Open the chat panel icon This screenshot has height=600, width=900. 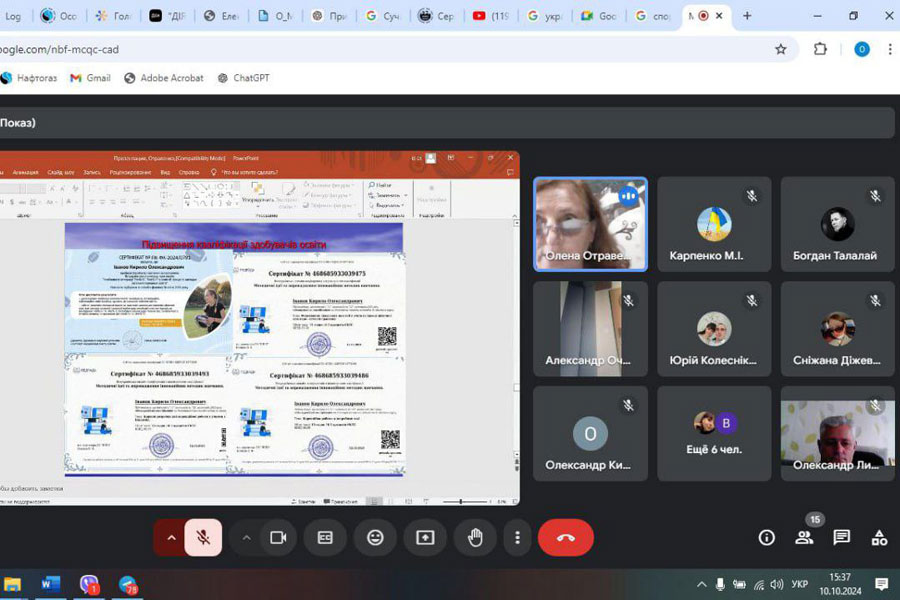click(x=842, y=538)
